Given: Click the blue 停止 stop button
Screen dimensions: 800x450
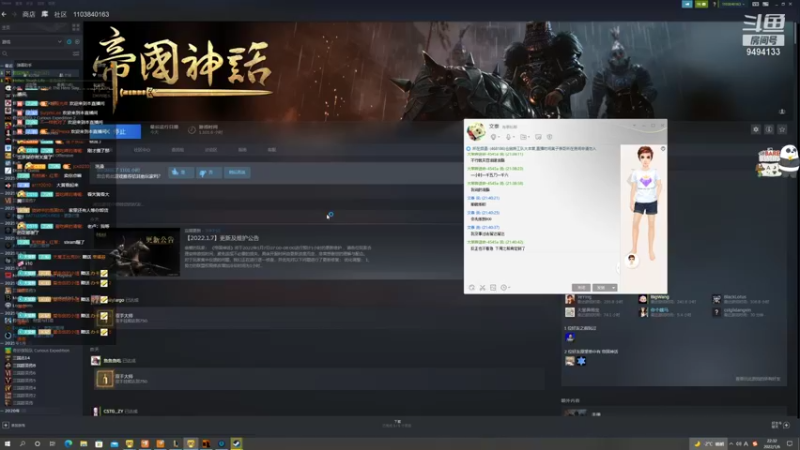Looking at the screenshot, I should (x=116, y=132).
